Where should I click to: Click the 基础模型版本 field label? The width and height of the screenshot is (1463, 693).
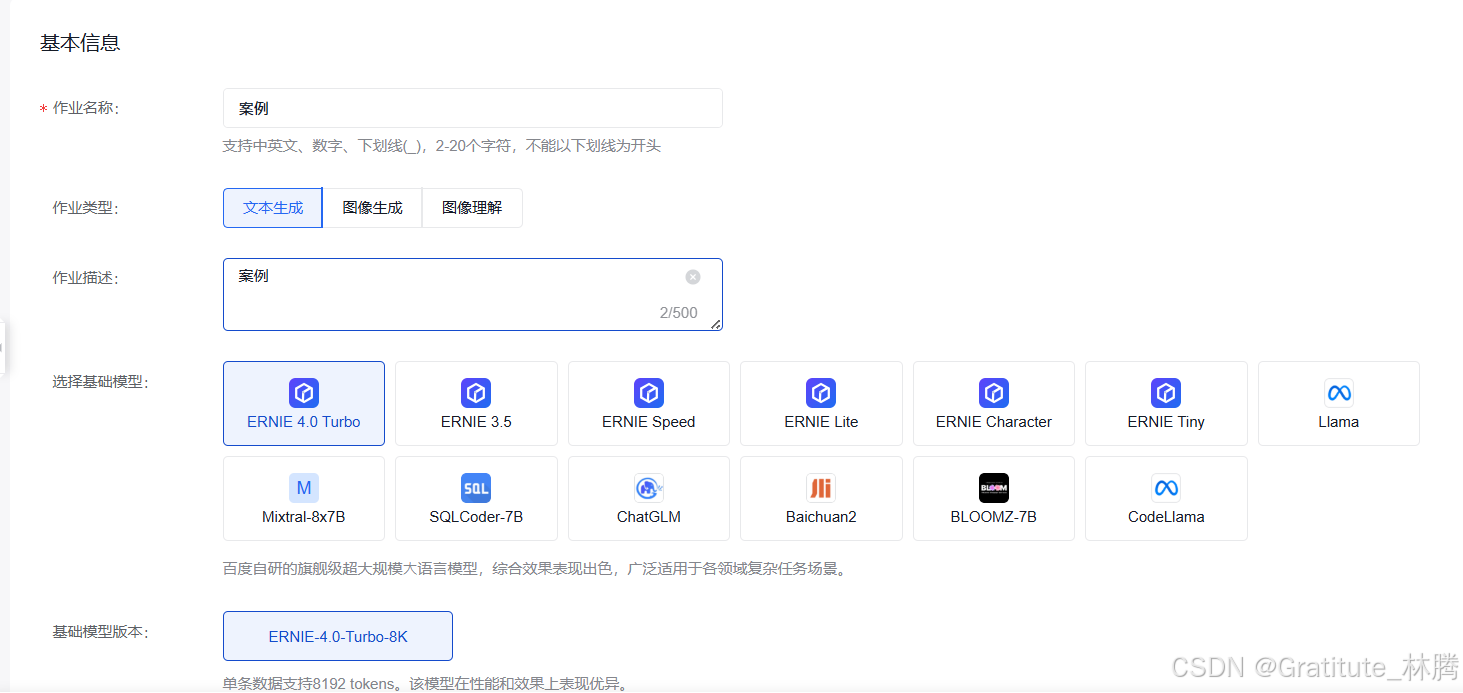click(x=101, y=632)
